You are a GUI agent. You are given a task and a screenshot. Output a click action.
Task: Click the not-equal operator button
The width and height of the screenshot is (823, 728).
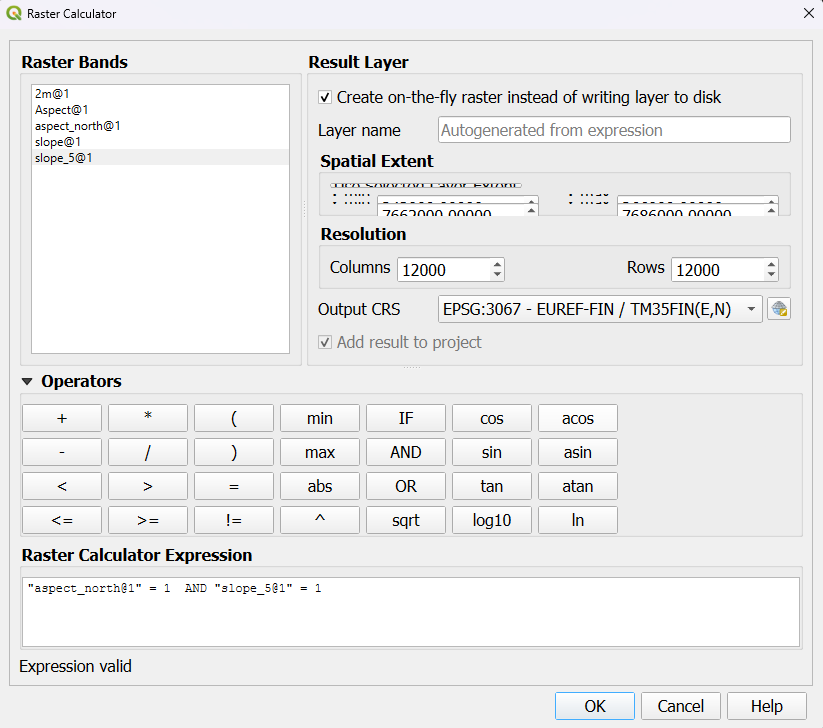click(x=234, y=520)
